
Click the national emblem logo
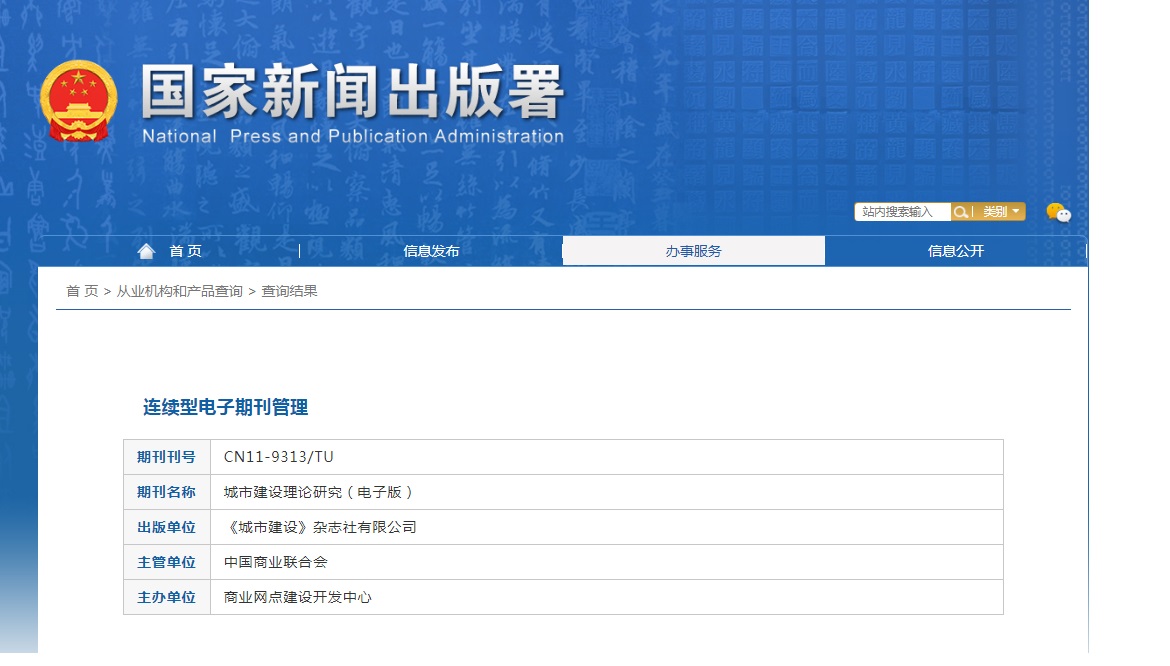[x=78, y=102]
